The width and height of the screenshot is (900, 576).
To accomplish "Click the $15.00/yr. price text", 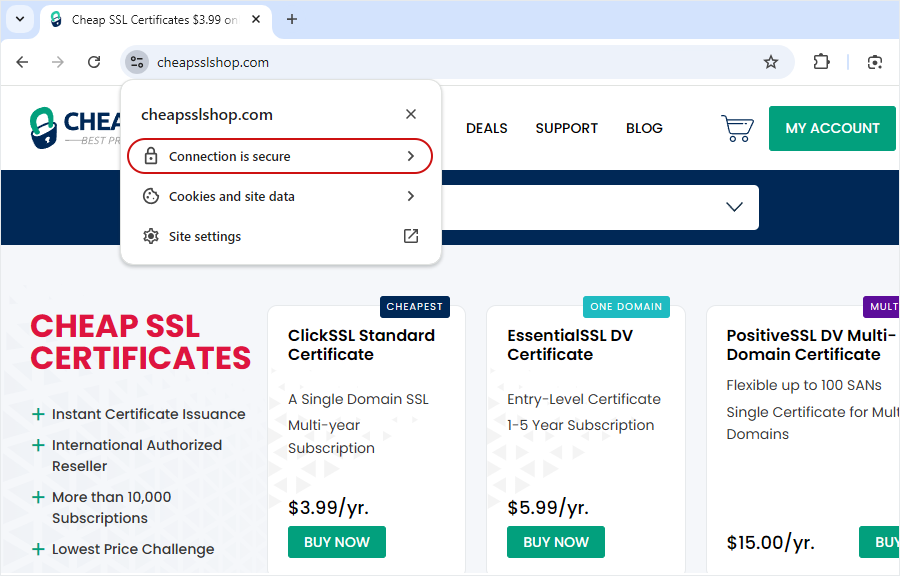I will click(x=770, y=542).
